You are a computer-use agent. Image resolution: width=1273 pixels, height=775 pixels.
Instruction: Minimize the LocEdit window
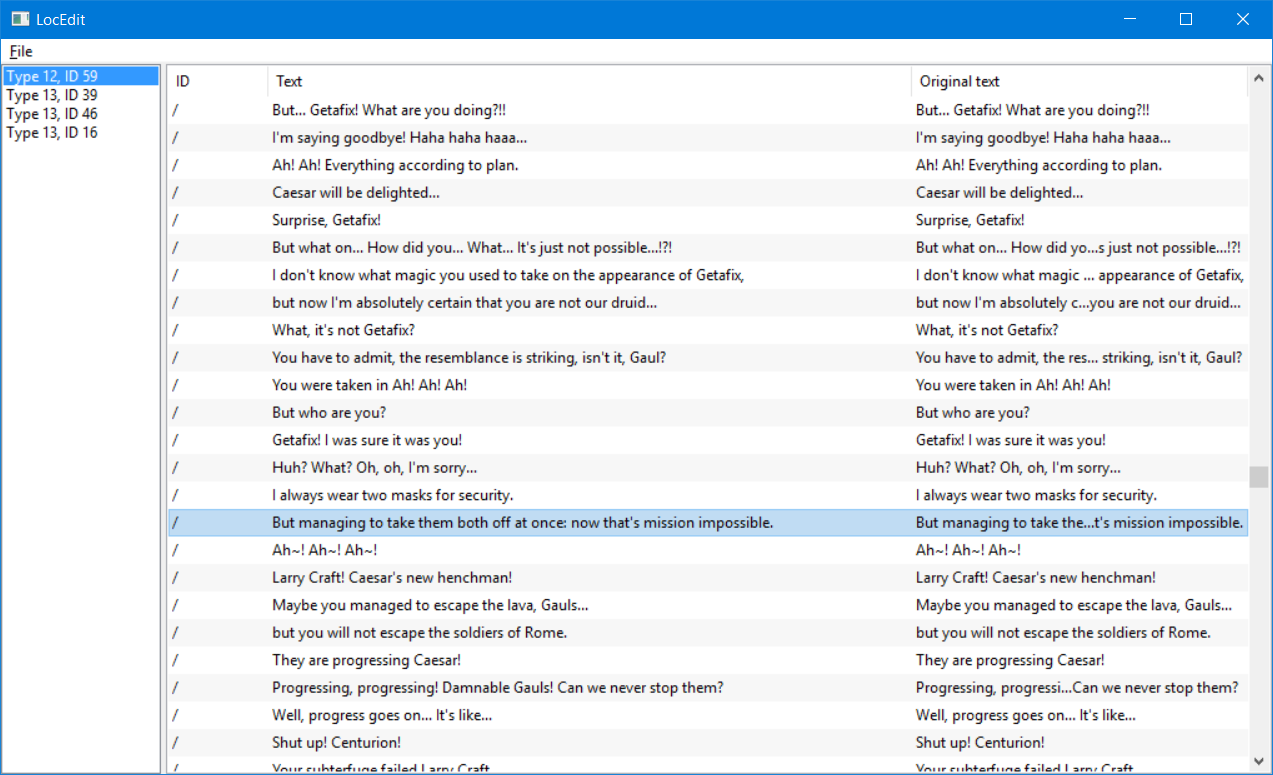(1130, 19)
